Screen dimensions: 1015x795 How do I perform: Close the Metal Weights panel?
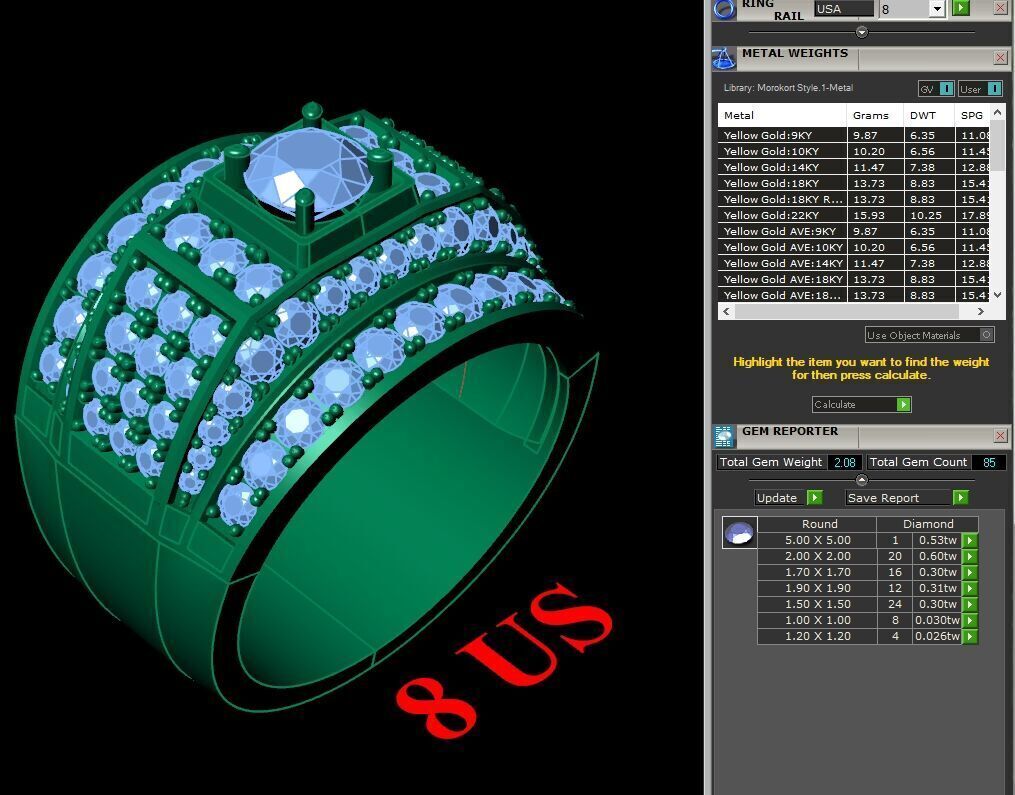(x=1000, y=58)
